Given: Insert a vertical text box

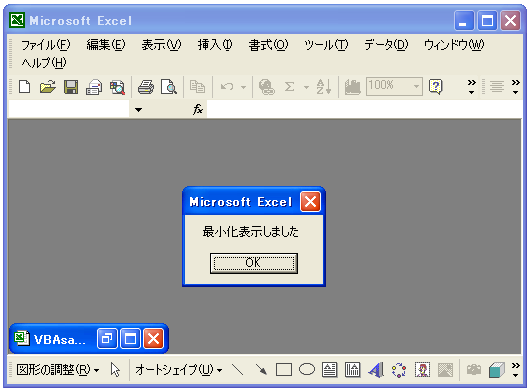Looking at the screenshot, I should coord(353,370).
